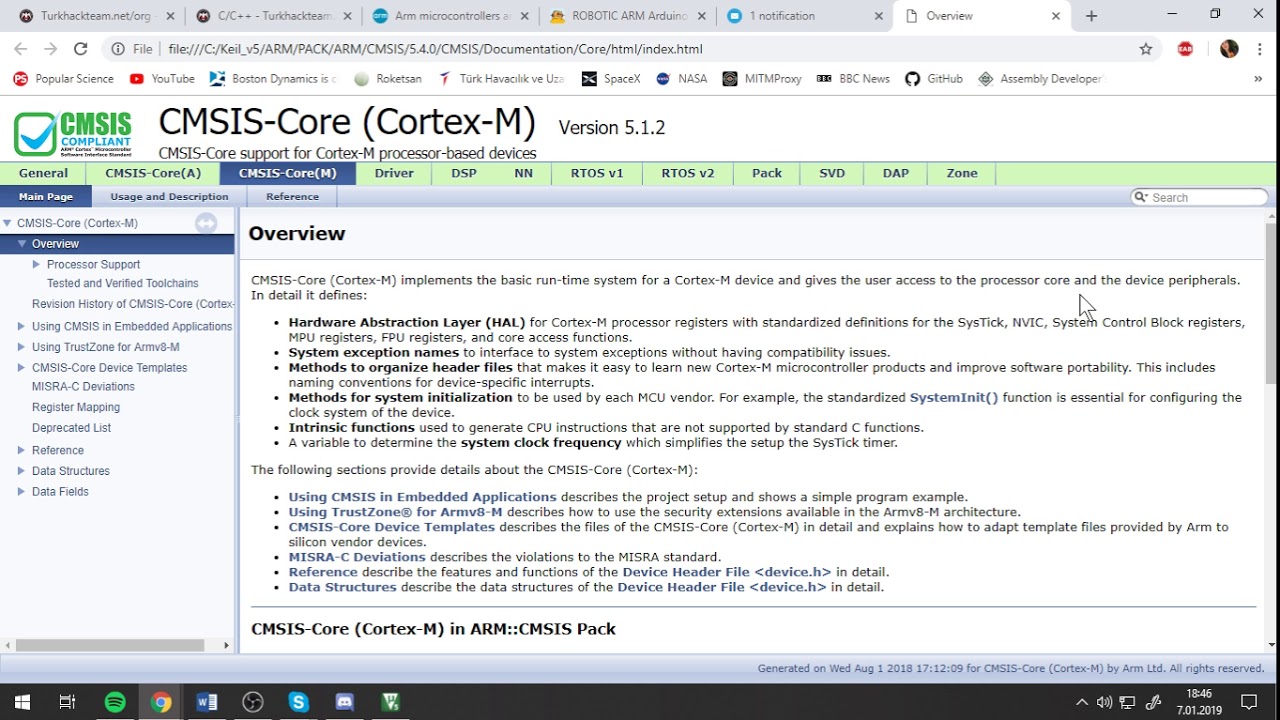The width and height of the screenshot is (1280, 720).
Task: Open the MISRA-C Deviations link in overview
Action: point(357,557)
